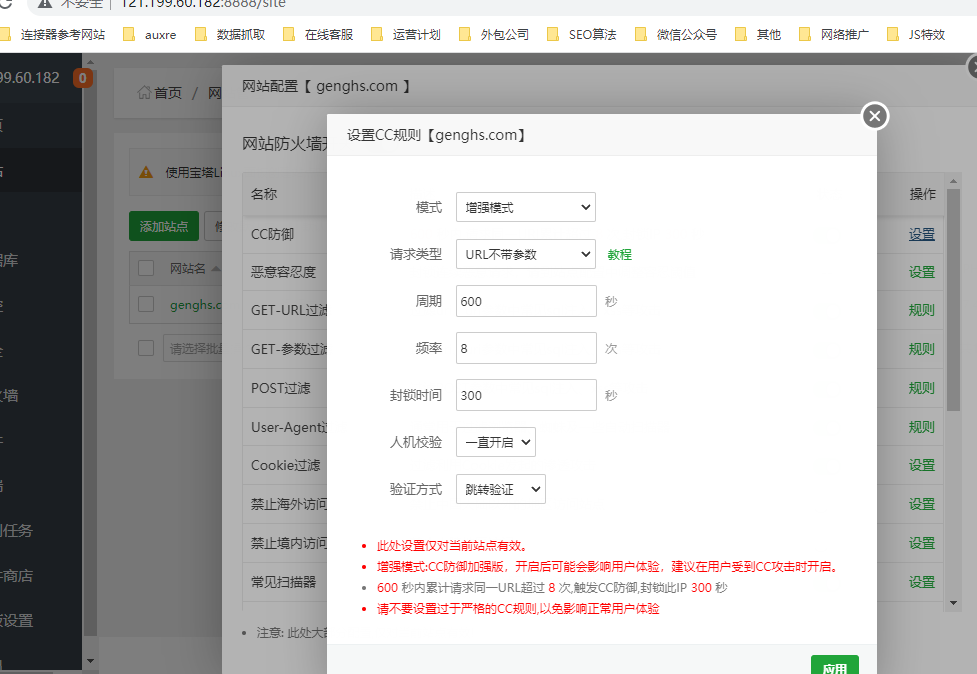Image resolution: width=977 pixels, height=674 pixels.
Task: Tick the checkbox for genghs site row
Action: [x=146, y=304]
